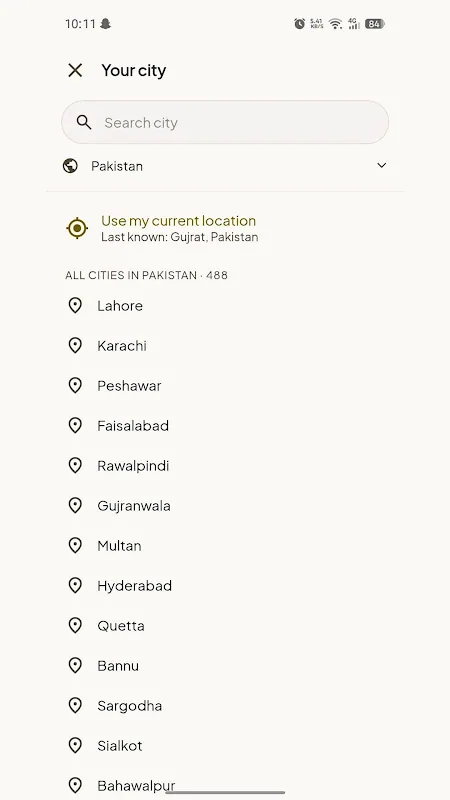Tap the pin icon beside Faisalabad

coord(75,426)
